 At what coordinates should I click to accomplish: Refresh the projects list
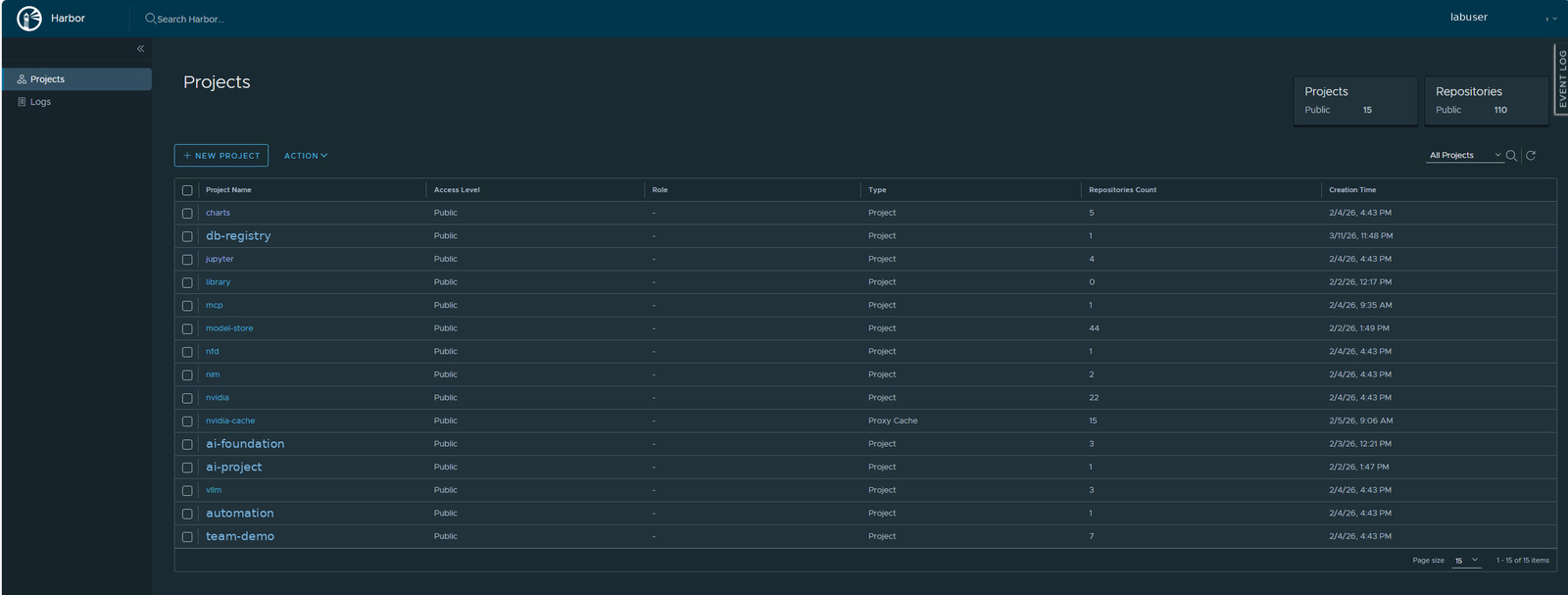(x=1531, y=156)
